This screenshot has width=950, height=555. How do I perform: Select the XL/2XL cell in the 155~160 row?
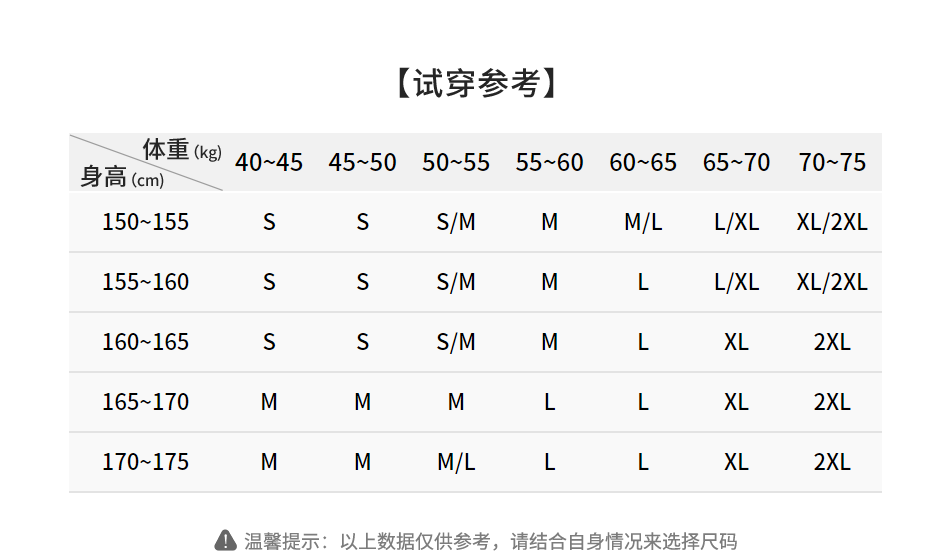pyautogui.click(x=832, y=282)
